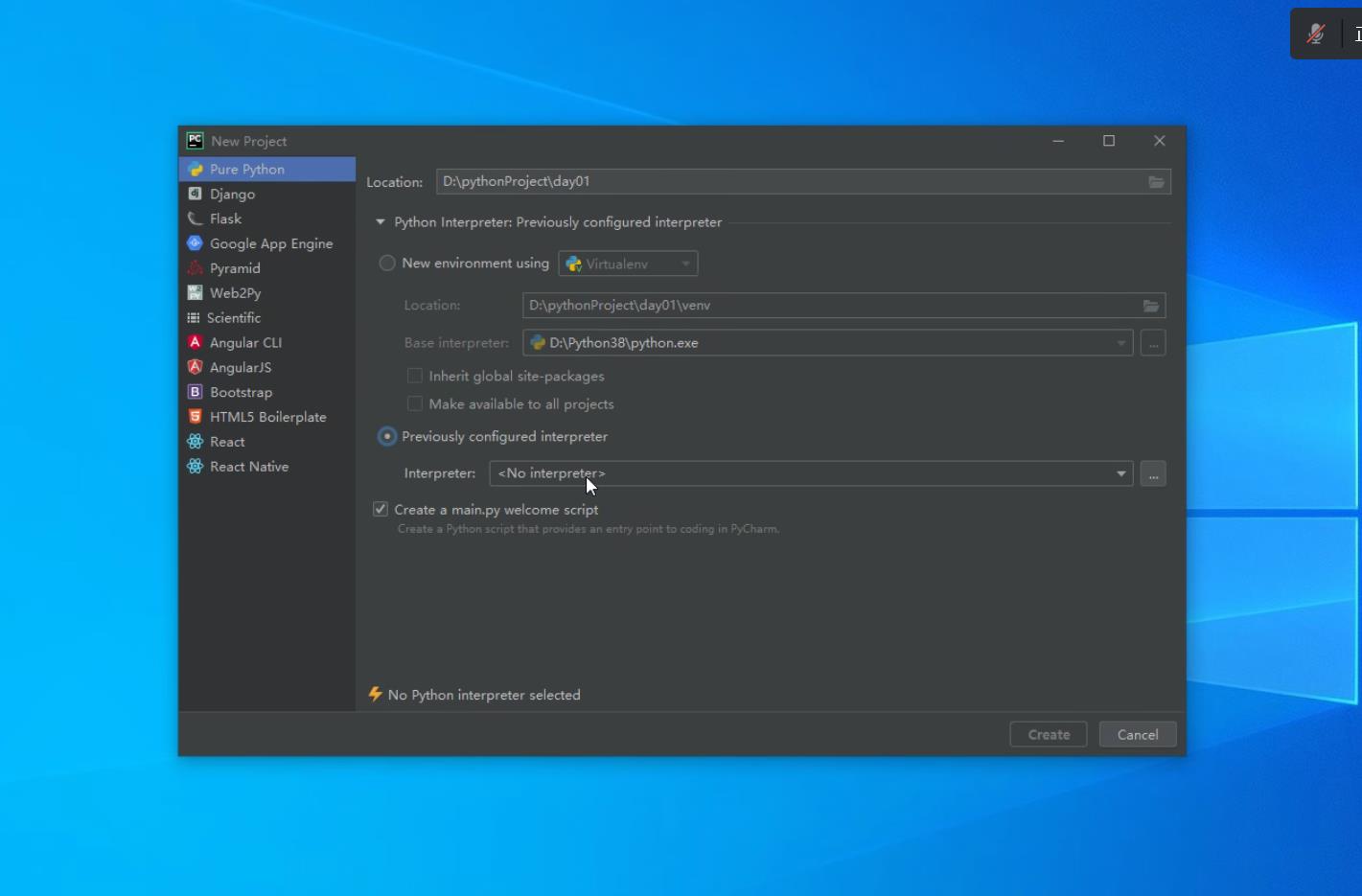Image resolution: width=1362 pixels, height=896 pixels.
Task: Cancel the New Project dialog
Action: [1138, 735]
